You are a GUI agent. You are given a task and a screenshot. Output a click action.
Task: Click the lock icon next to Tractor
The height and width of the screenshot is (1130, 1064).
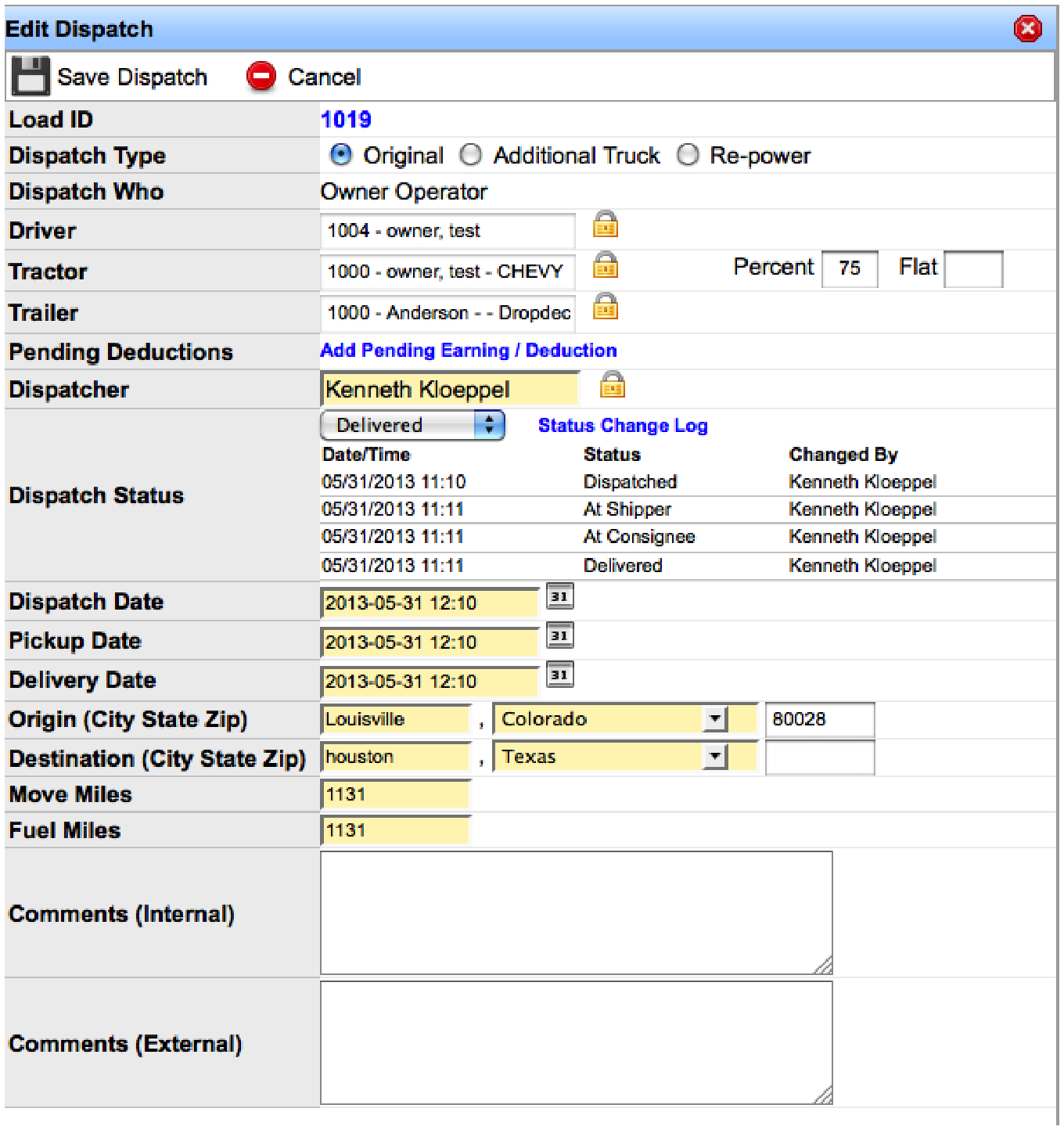pyautogui.click(x=606, y=265)
